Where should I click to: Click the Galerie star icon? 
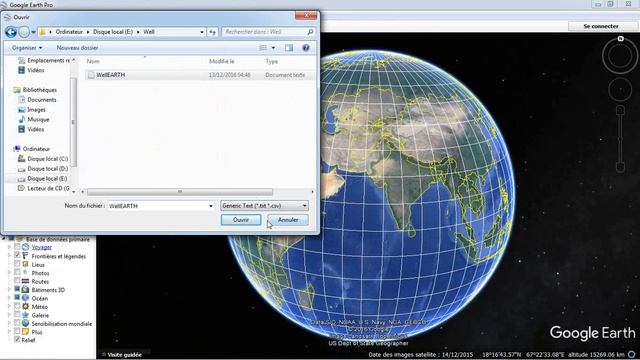pos(25,315)
